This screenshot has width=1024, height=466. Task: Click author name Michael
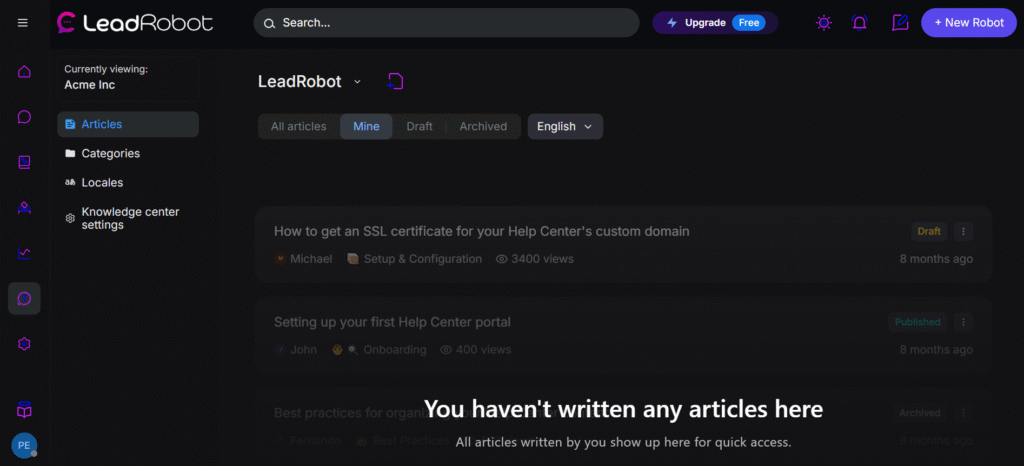point(311,259)
